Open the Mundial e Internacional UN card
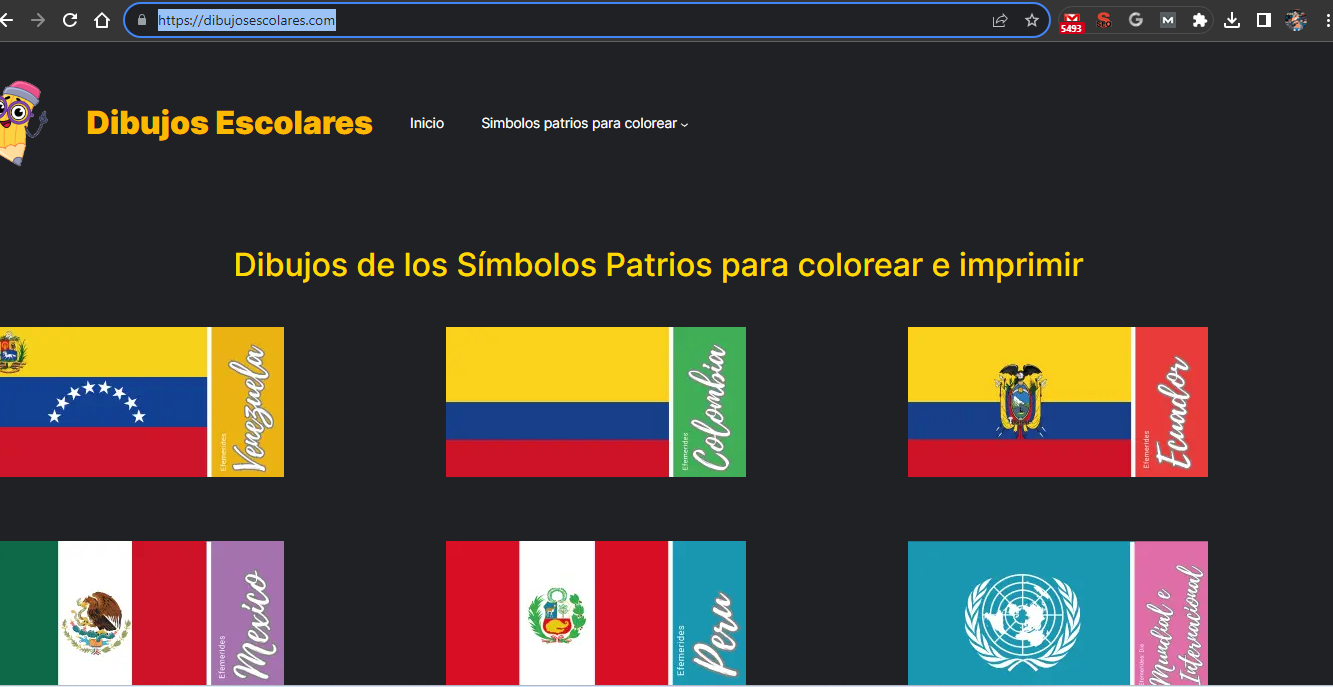The width and height of the screenshot is (1333, 687). click(x=1058, y=613)
